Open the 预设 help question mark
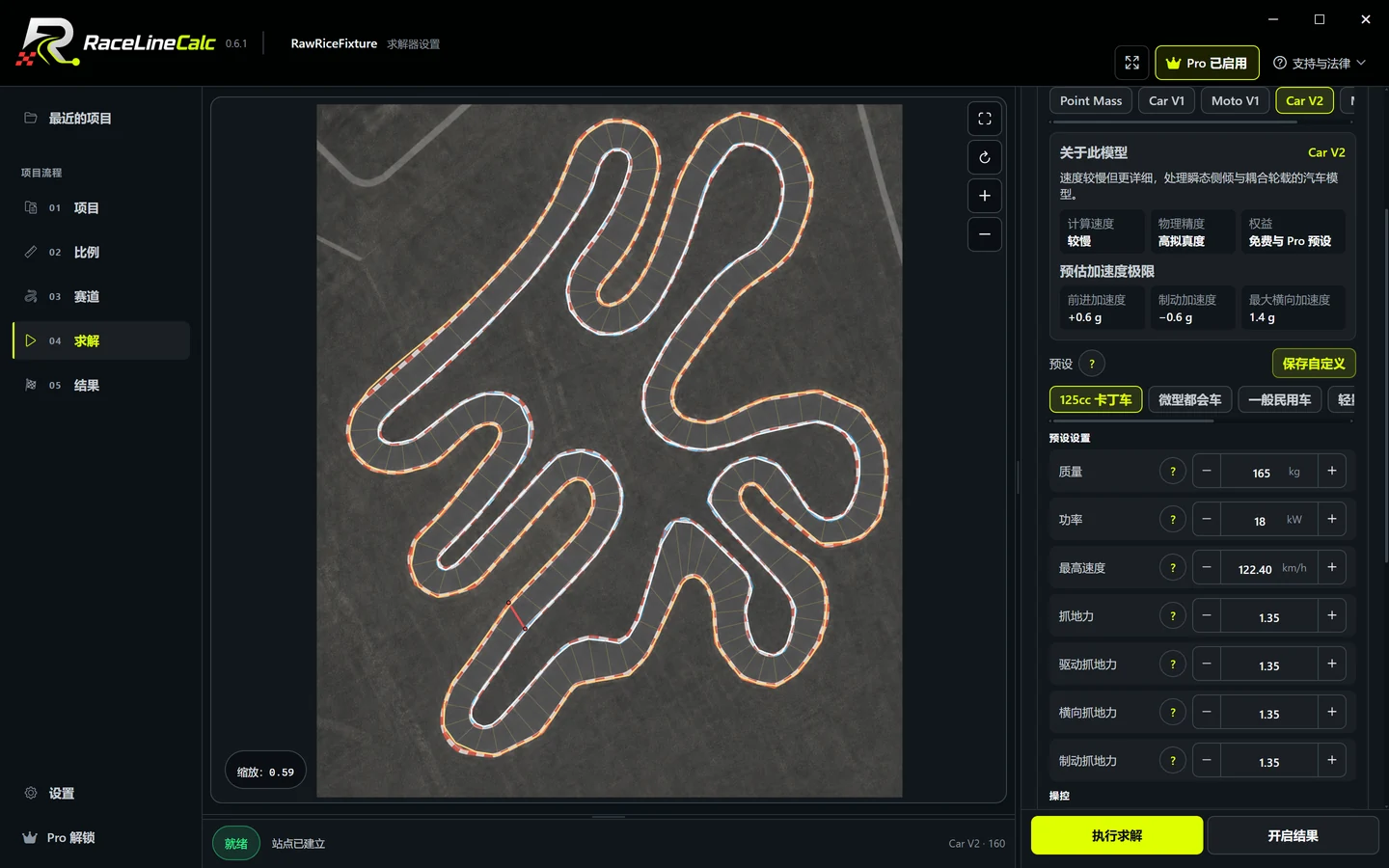Image resolution: width=1389 pixels, height=868 pixels. [x=1092, y=364]
